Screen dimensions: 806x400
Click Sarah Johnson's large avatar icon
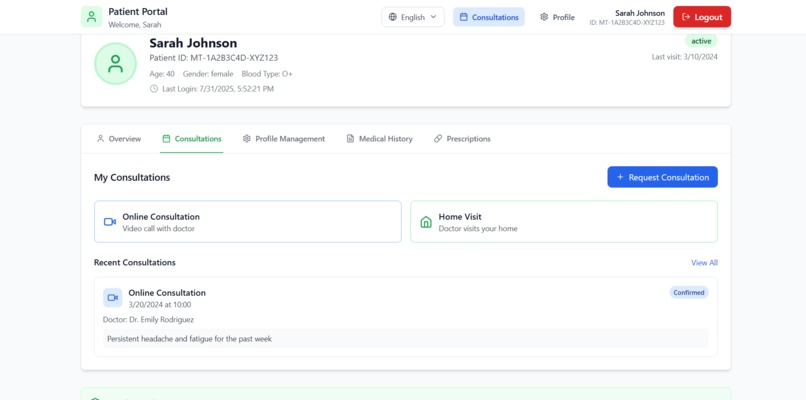click(x=115, y=64)
